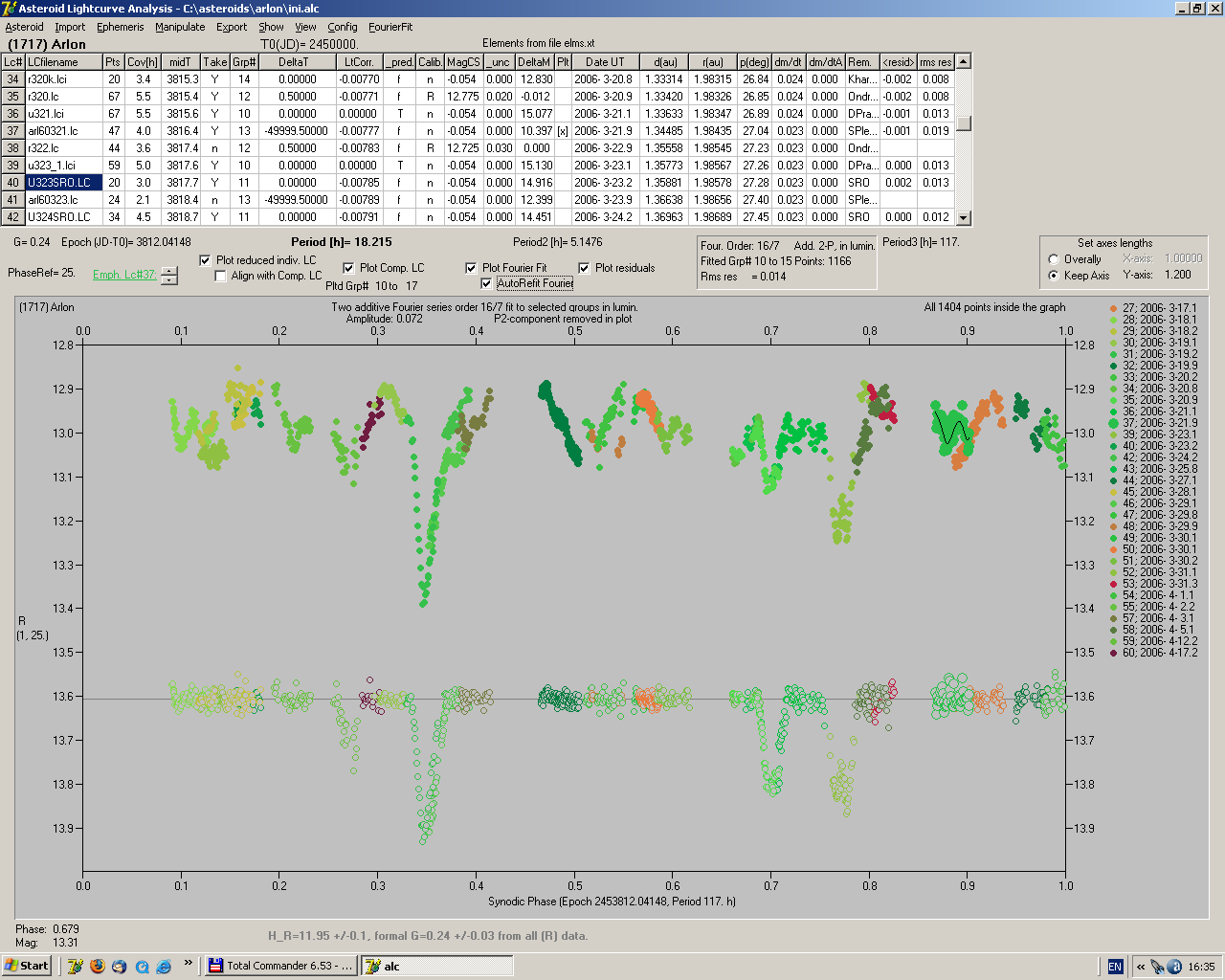Viewport: 1225px width, 980px height.
Task: Open the blue 'a' antivirus tray icon
Action: click(x=1174, y=967)
